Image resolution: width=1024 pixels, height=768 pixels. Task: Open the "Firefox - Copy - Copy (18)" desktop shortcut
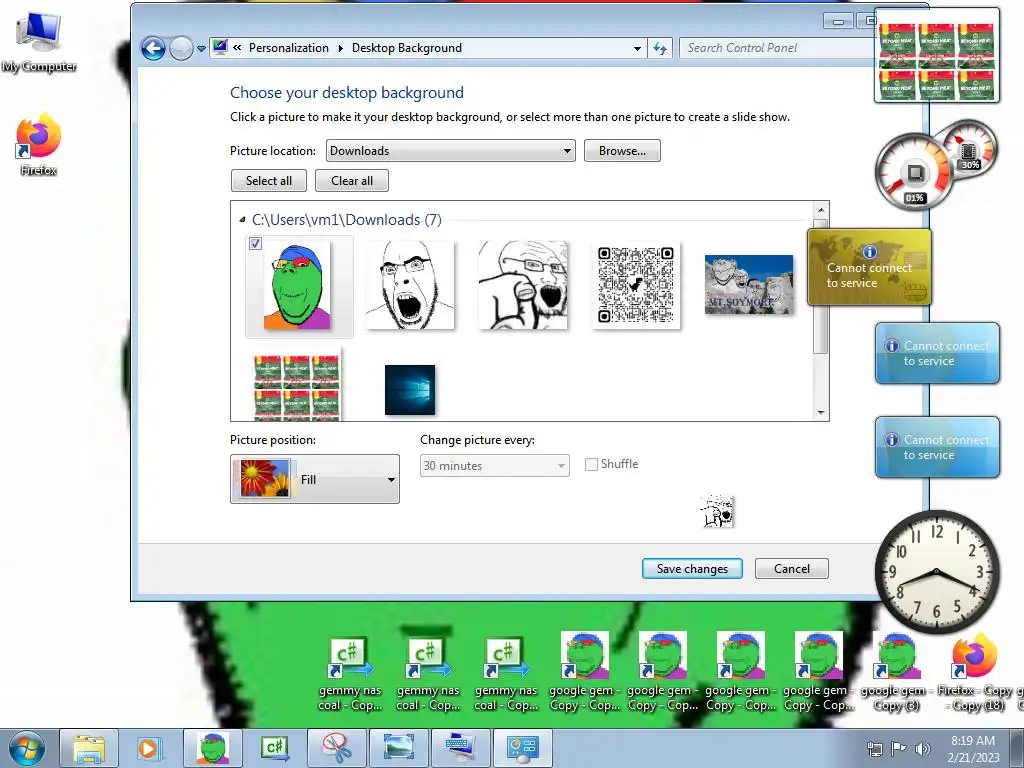pos(974,672)
